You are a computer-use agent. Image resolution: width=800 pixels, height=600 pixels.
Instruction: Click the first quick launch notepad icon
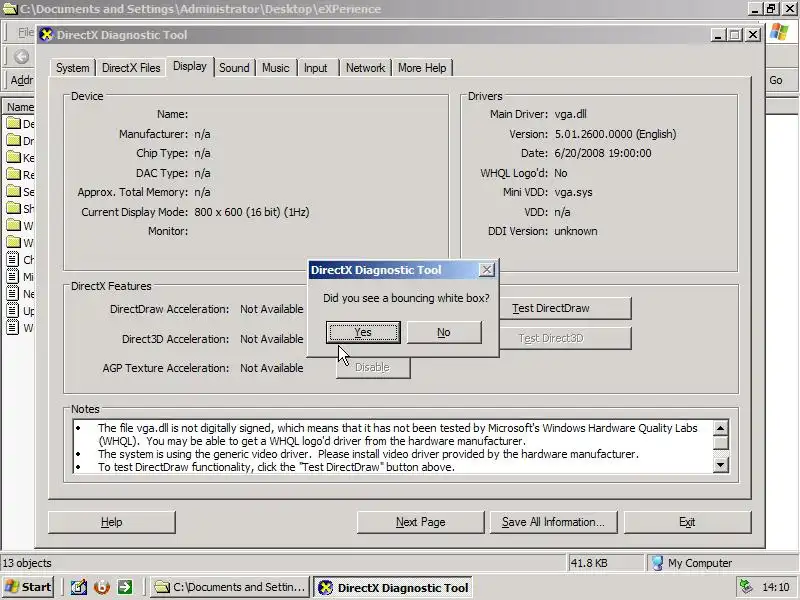point(79,587)
